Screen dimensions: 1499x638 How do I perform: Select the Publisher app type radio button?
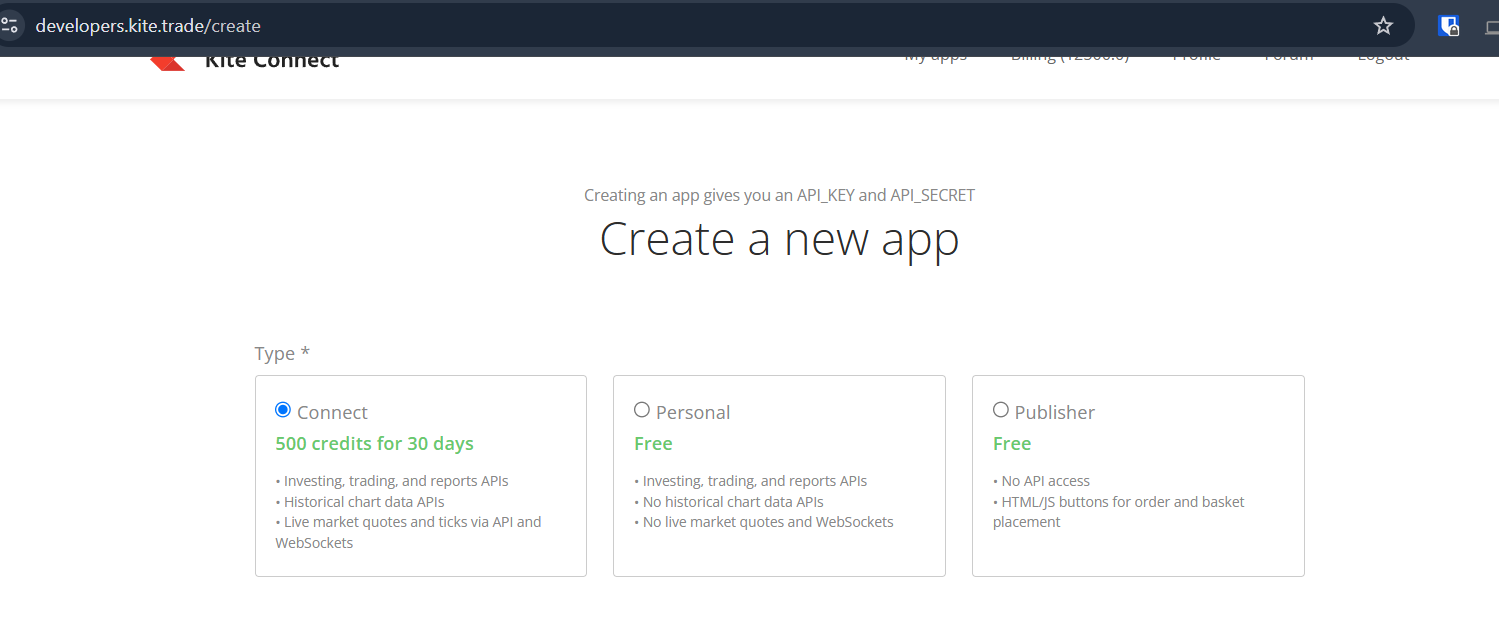(x=1001, y=410)
